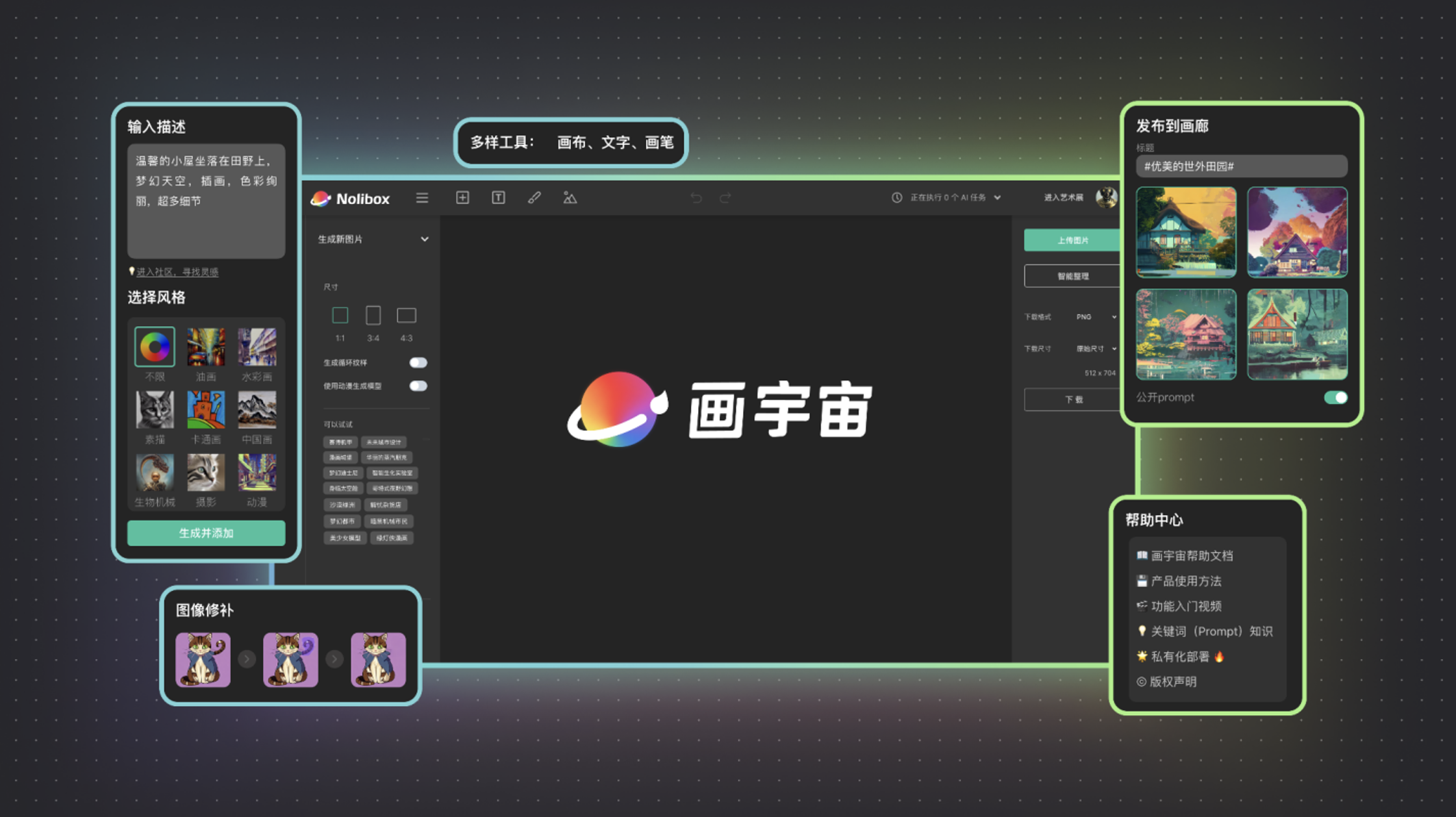
Task: Turn on 使用动漫生成模型 switch
Action: pos(418,385)
